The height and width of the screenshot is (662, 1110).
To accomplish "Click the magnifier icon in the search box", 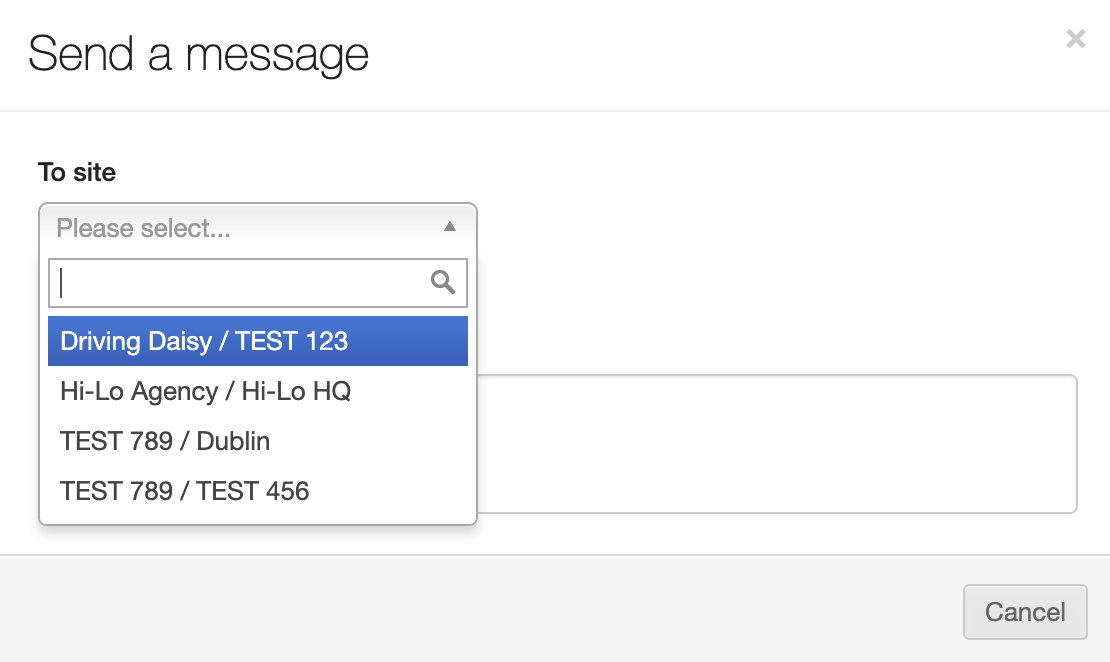I will click(x=443, y=282).
